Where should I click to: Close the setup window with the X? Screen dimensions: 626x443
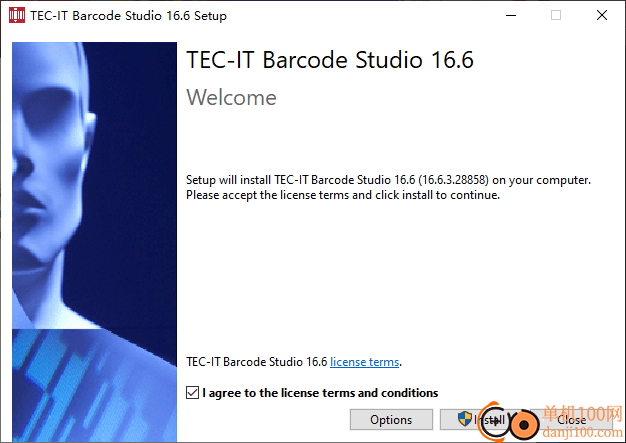[x=602, y=16]
